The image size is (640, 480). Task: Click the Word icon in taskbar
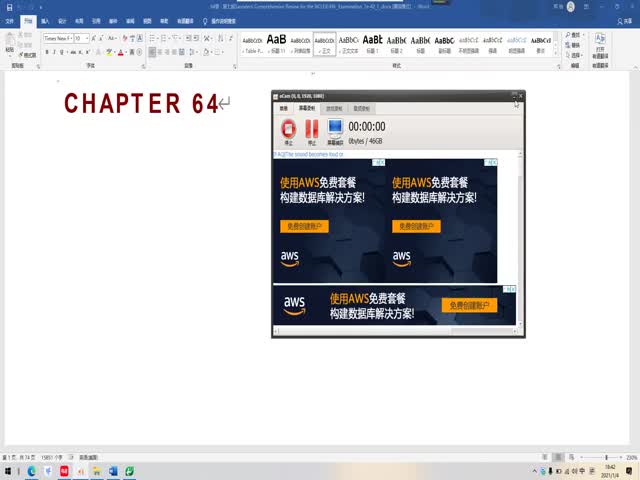tap(113, 471)
